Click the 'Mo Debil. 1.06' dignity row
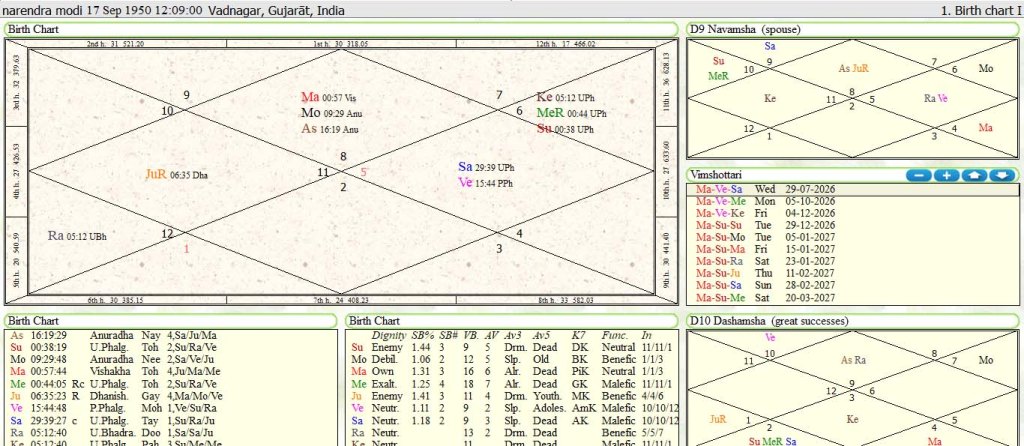 [513, 359]
